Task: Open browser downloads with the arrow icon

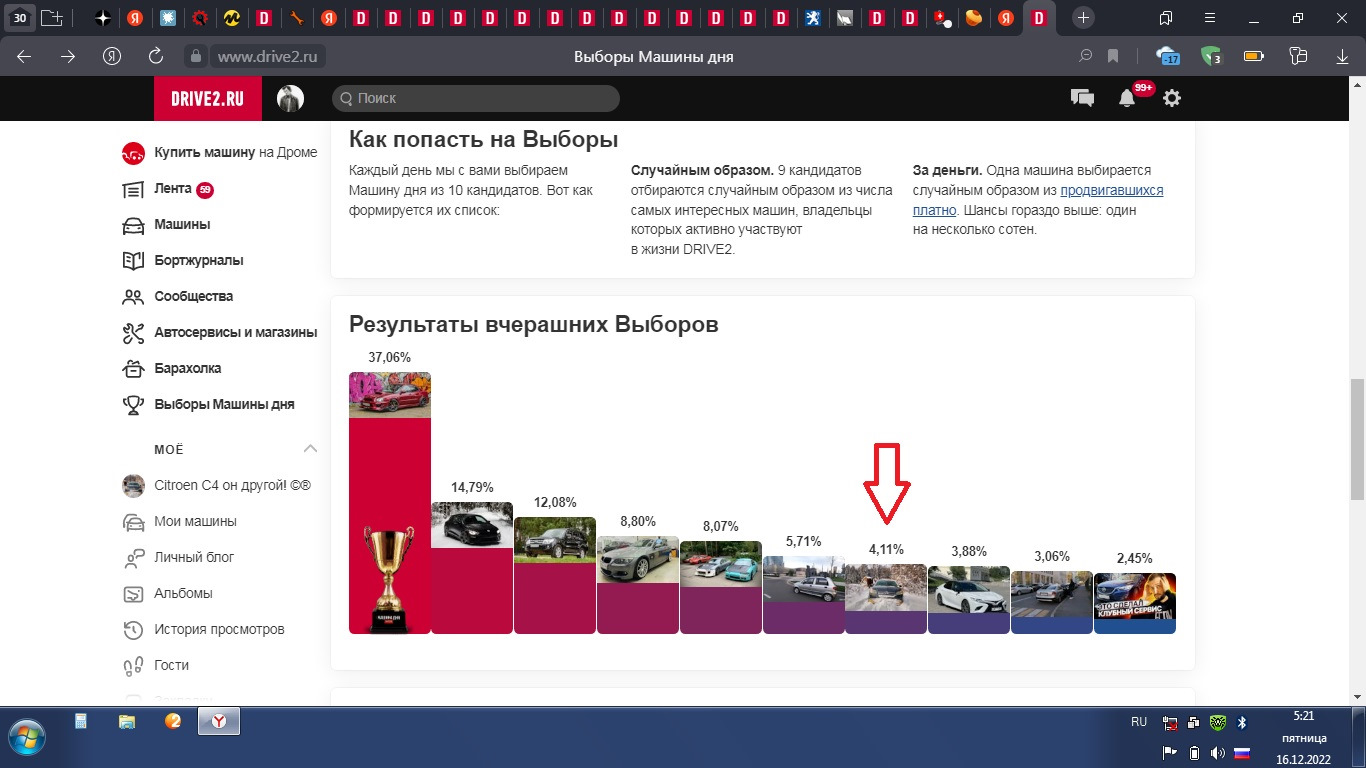Action: point(1343,57)
